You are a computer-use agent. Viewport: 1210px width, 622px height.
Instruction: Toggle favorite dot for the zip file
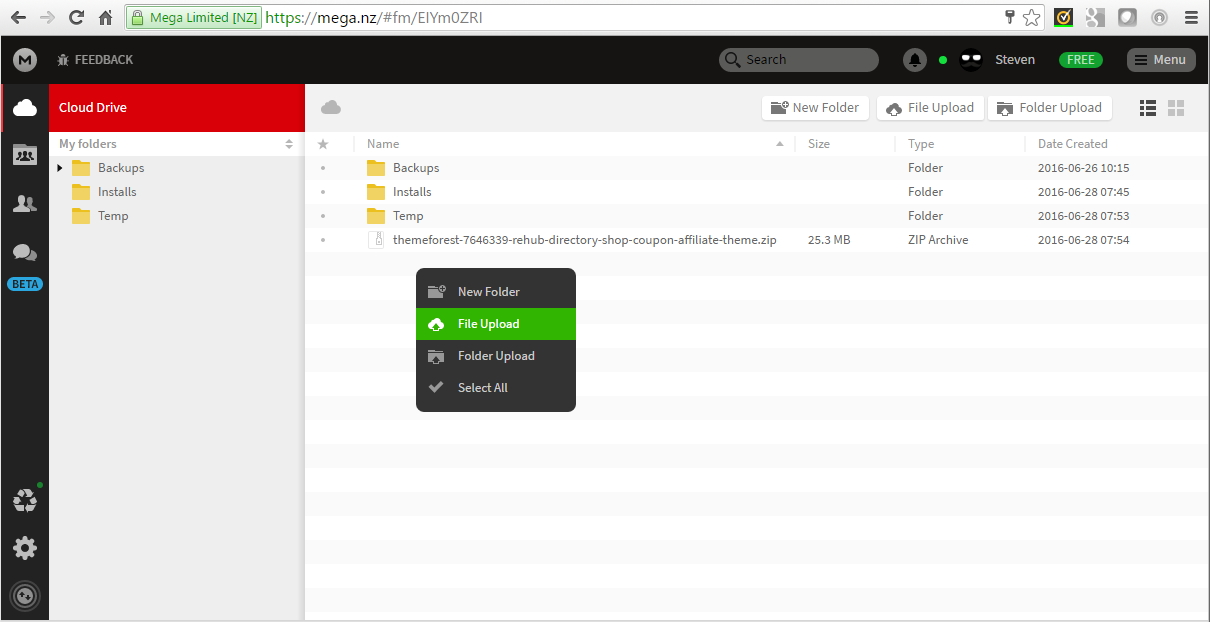[323, 240]
